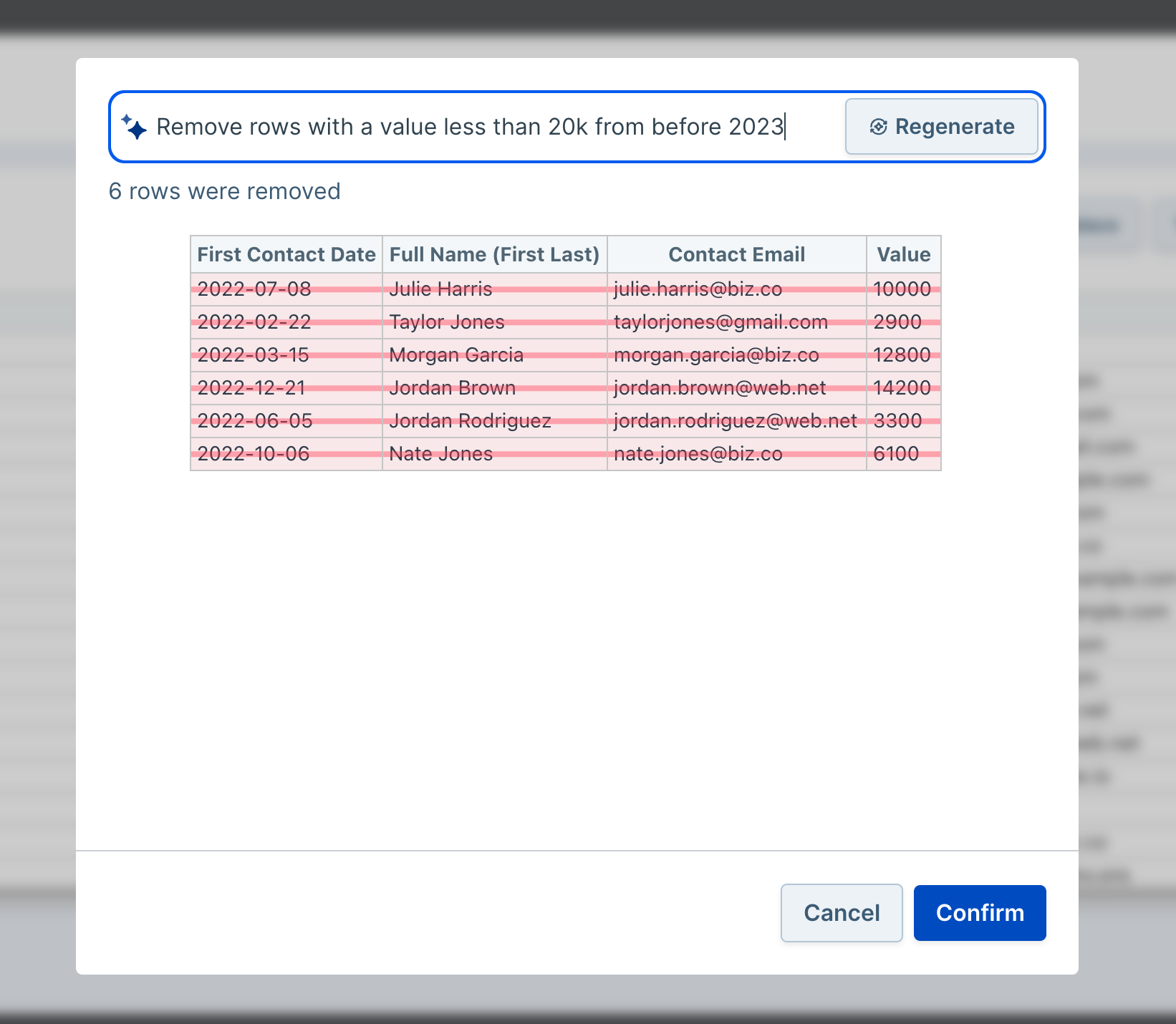This screenshot has height=1024, width=1176.
Task: Click the value cell 12800
Action: coord(904,355)
